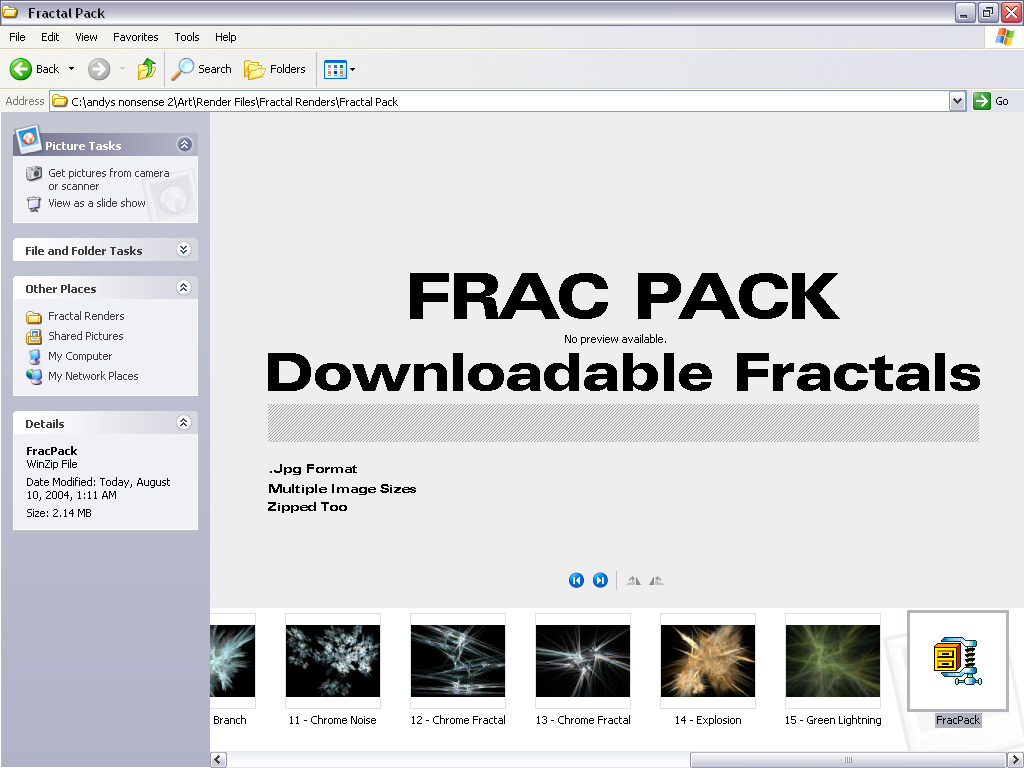Image resolution: width=1024 pixels, height=768 pixels.
Task: Open the address bar dropdown
Action: 957,101
